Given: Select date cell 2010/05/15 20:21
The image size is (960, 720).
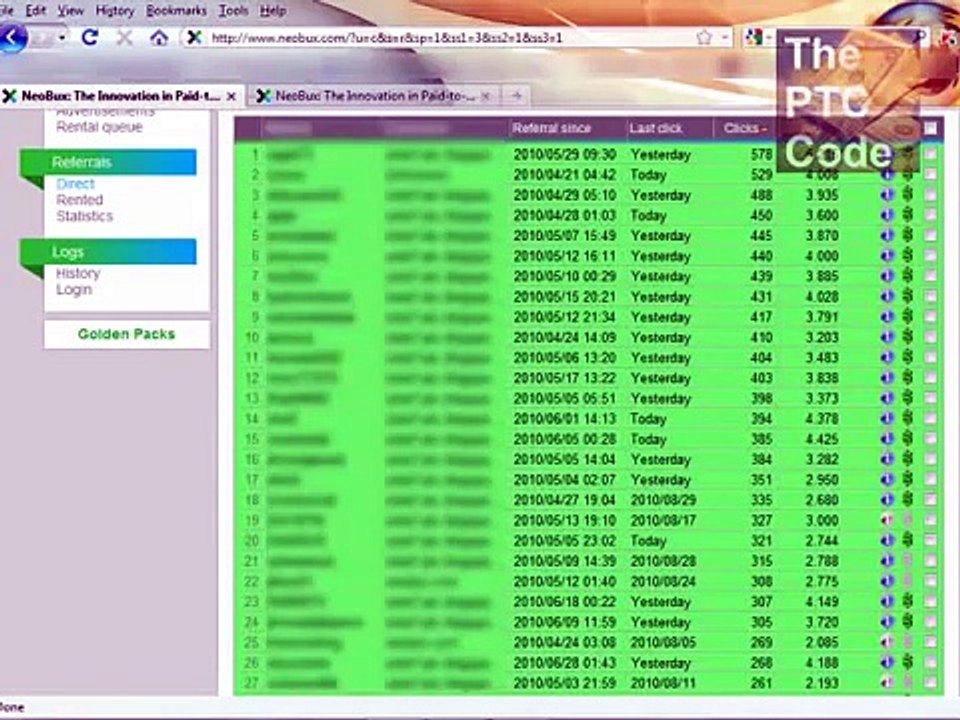Looking at the screenshot, I should [x=564, y=297].
